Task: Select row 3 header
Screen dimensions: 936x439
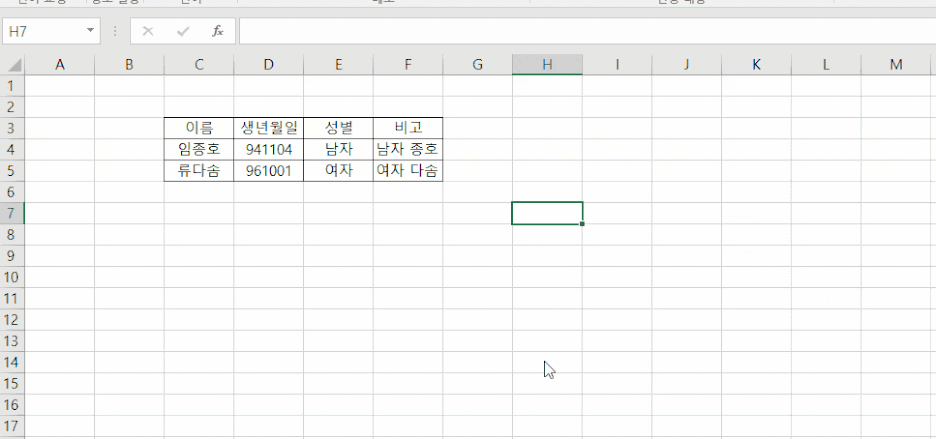Action: [12, 128]
